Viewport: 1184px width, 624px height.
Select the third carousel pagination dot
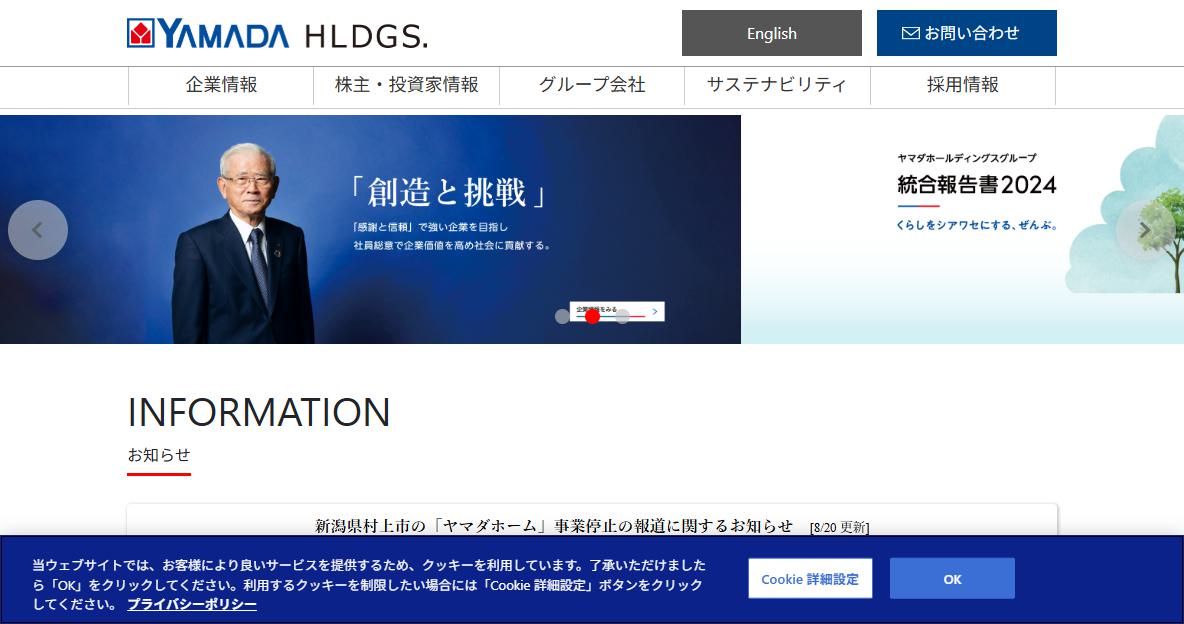point(622,317)
